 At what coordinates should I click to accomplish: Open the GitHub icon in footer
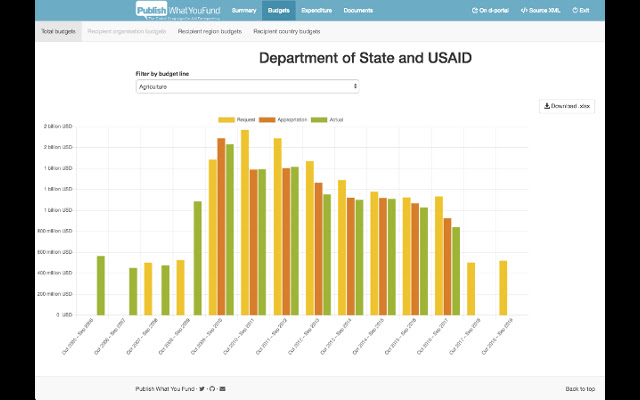click(212, 389)
